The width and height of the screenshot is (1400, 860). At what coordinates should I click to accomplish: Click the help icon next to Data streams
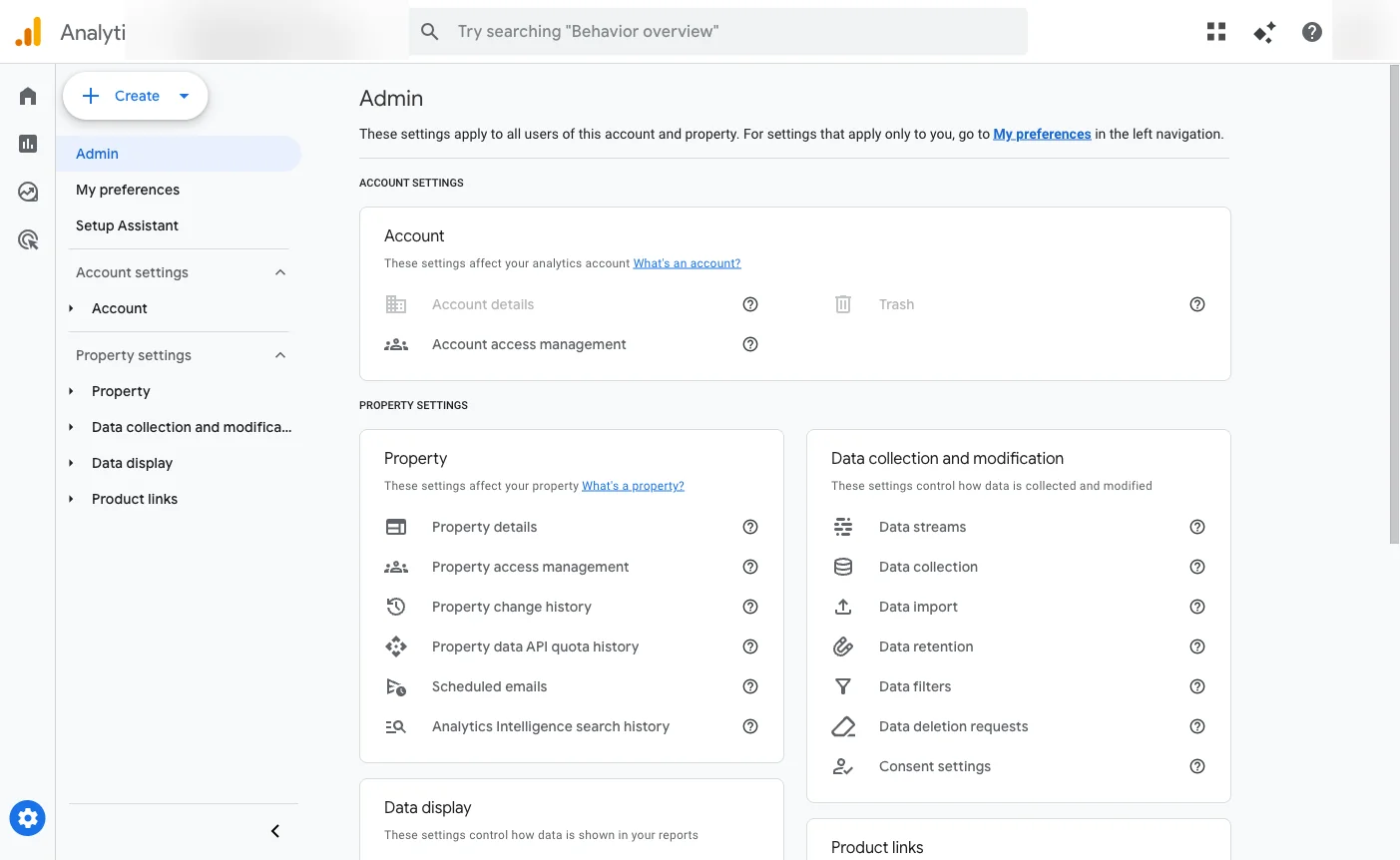(x=1196, y=527)
